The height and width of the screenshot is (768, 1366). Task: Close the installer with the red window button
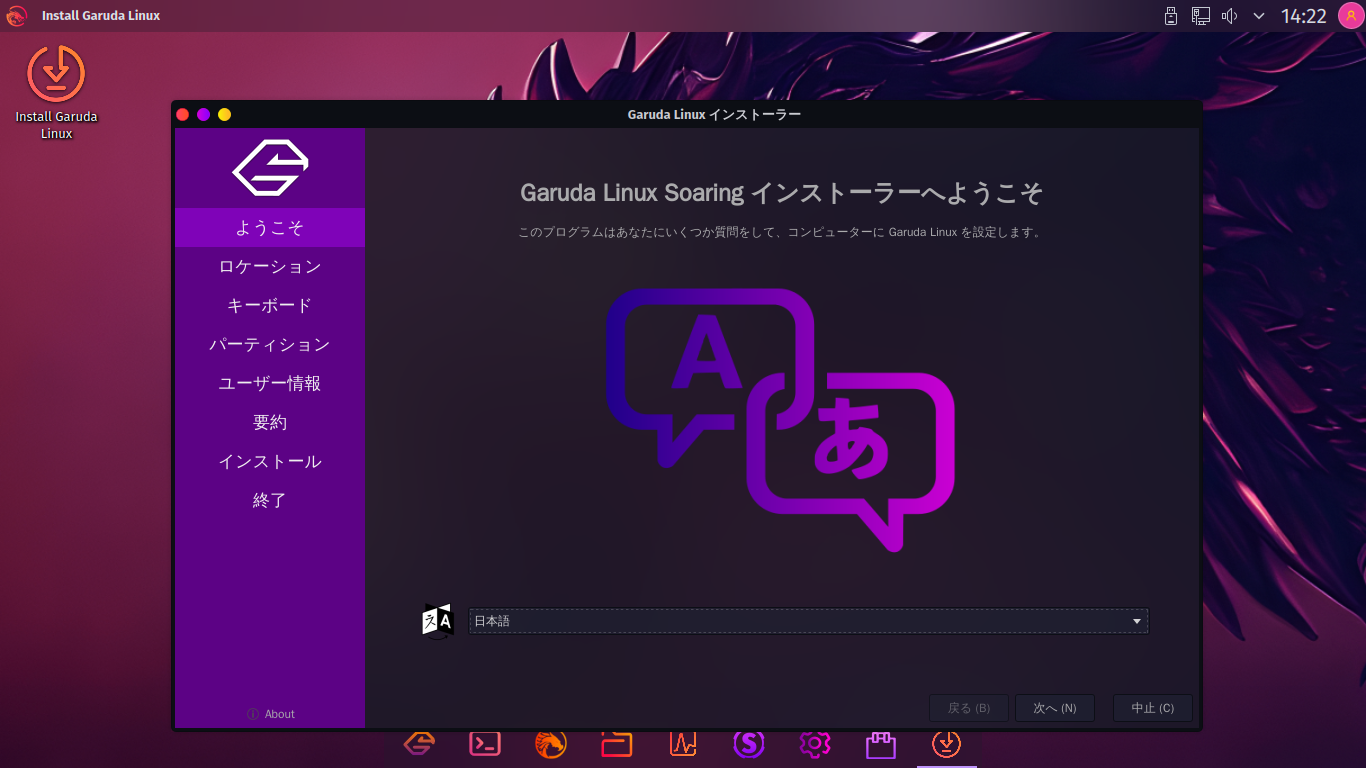[183, 114]
